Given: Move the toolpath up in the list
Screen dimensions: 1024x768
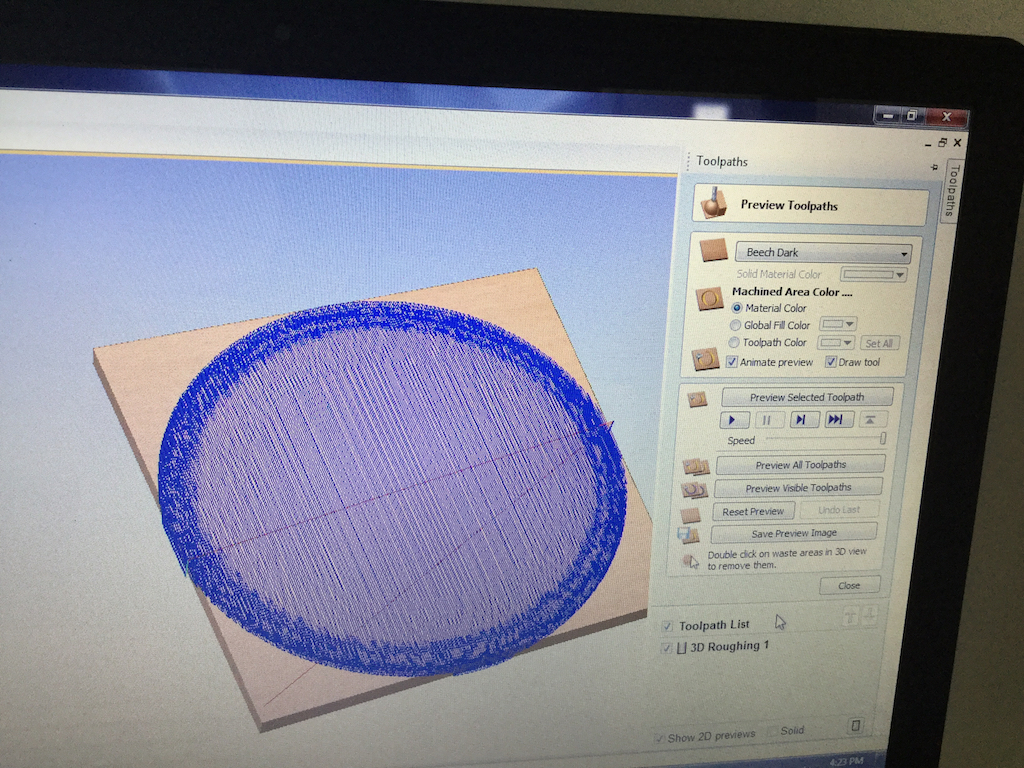Looking at the screenshot, I should (x=850, y=616).
